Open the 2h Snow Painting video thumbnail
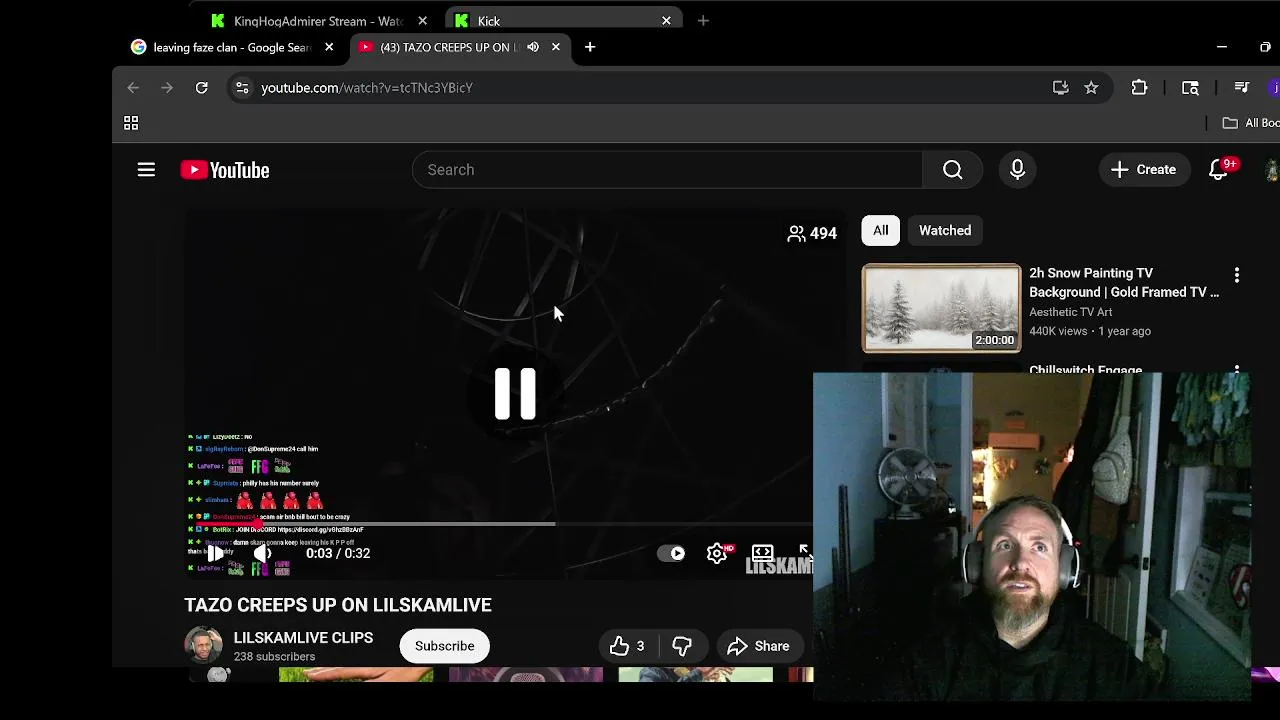Viewport: 1280px width, 720px height. pyautogui.click(x=941, y=308)
